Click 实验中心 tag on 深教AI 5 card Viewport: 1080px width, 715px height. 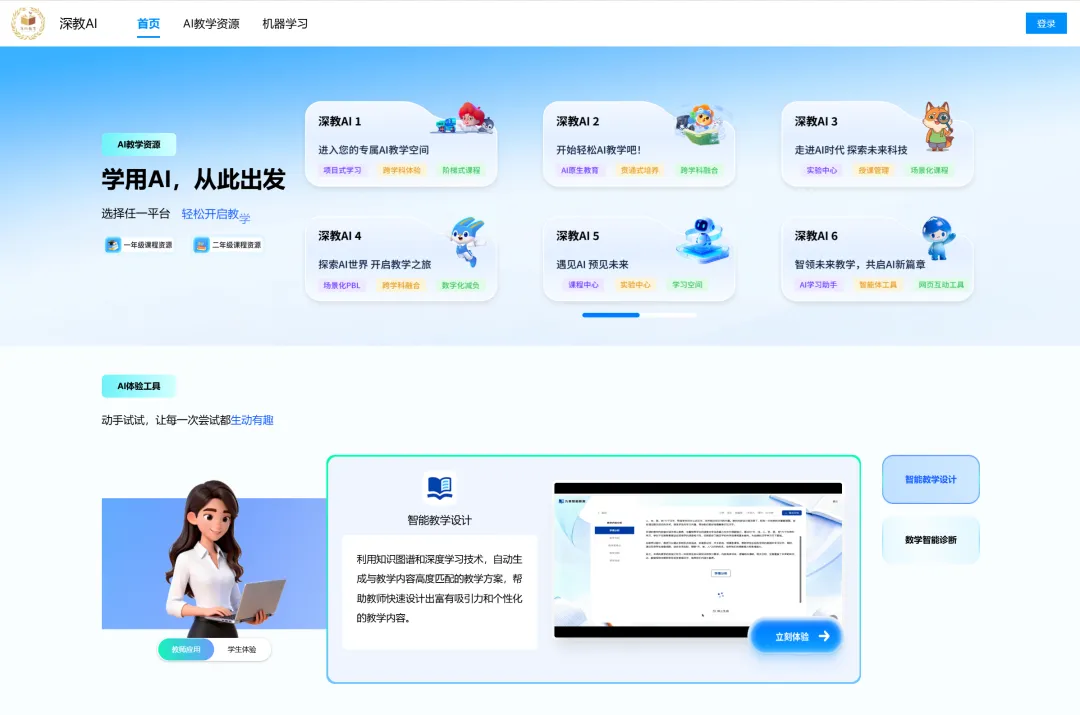[635, 284]
